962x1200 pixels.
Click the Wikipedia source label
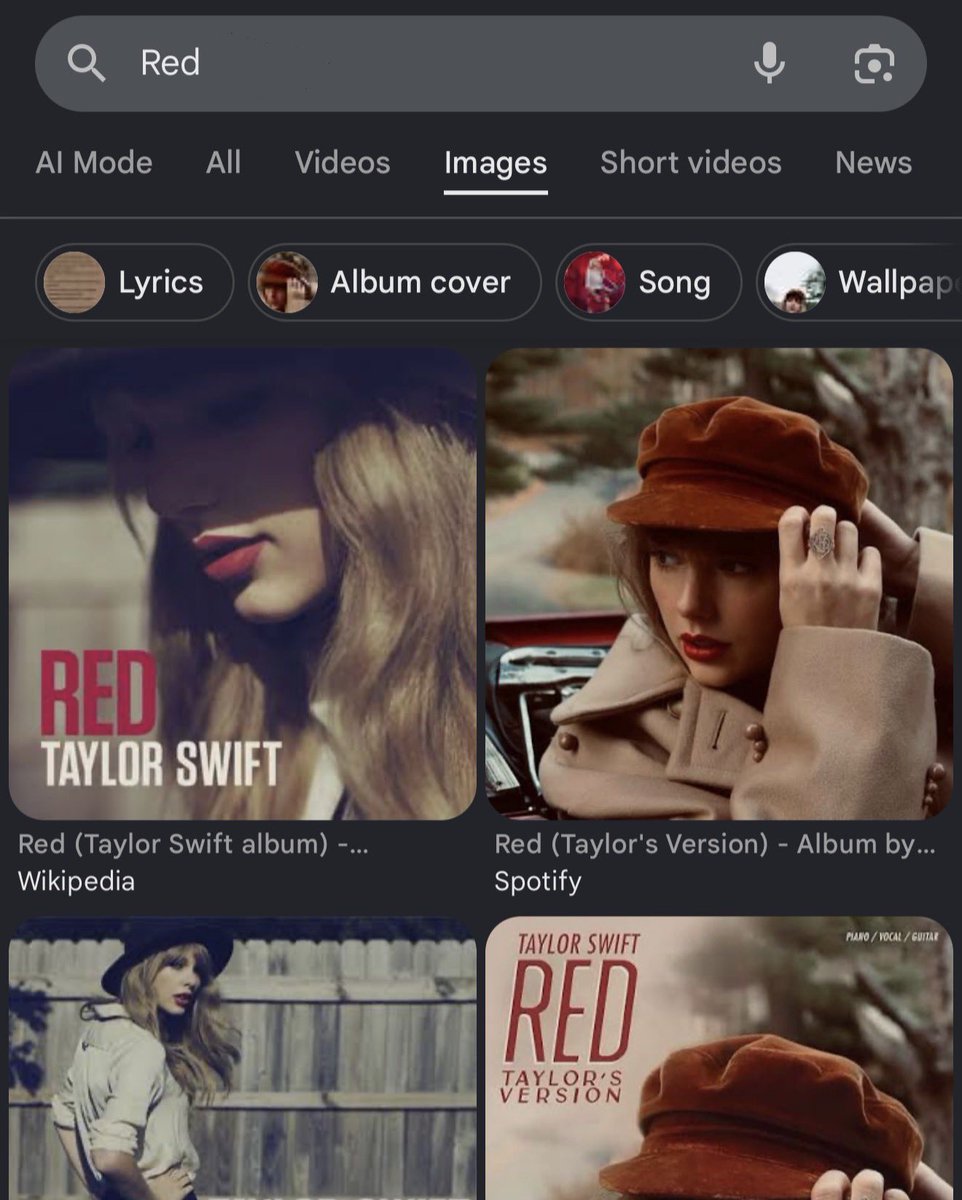pyautogui.click(x=76, y=881)
